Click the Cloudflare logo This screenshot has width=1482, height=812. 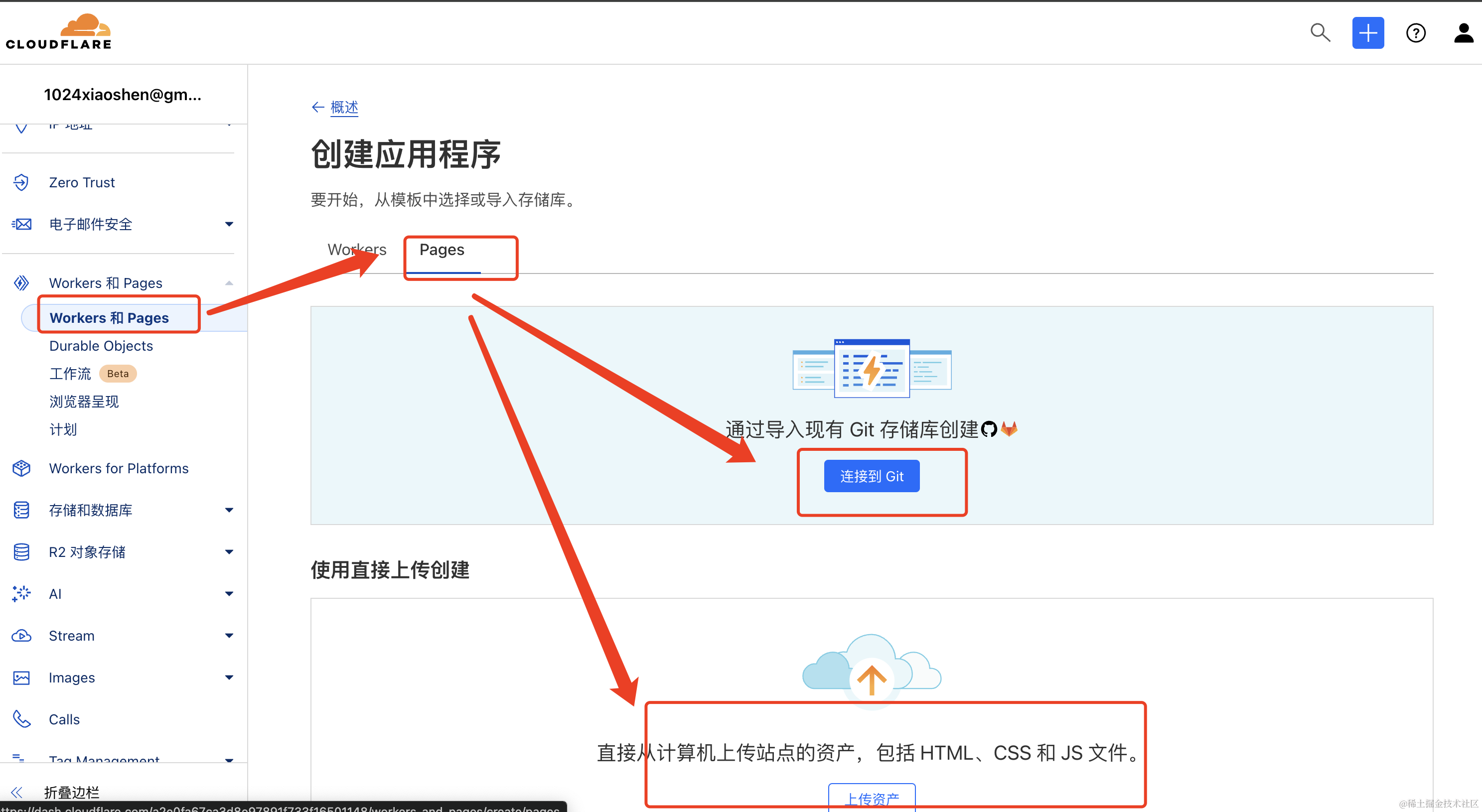coord(58,30)
